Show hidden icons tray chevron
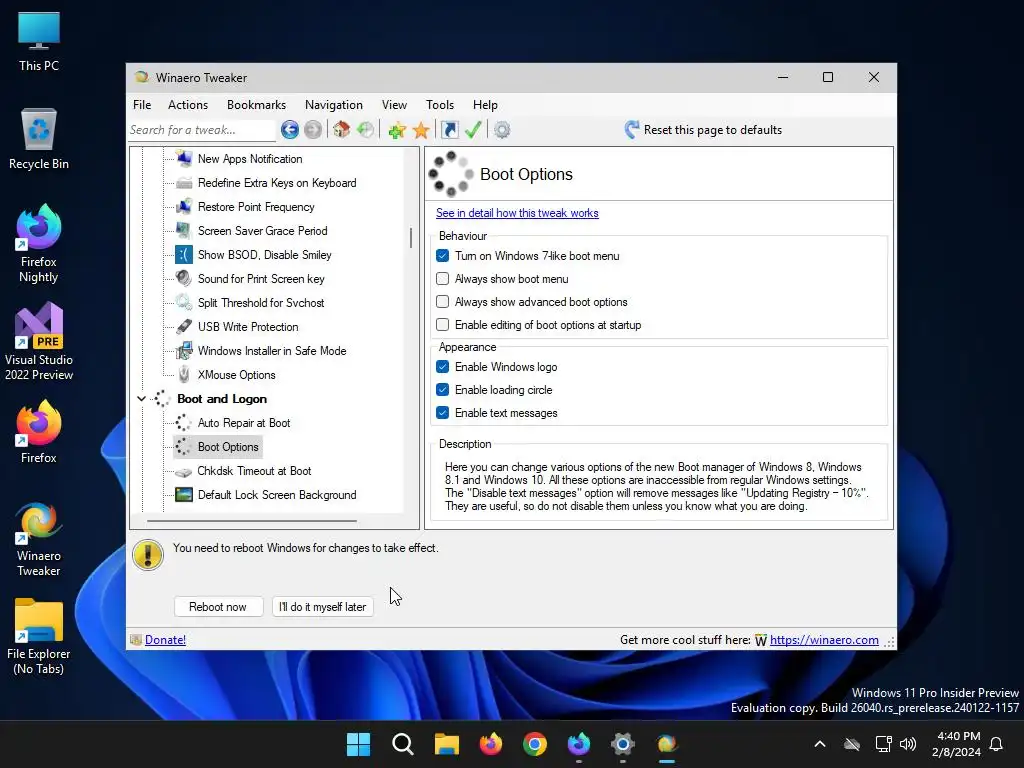This screenshot has height=768, width=1024. [820, 744]
